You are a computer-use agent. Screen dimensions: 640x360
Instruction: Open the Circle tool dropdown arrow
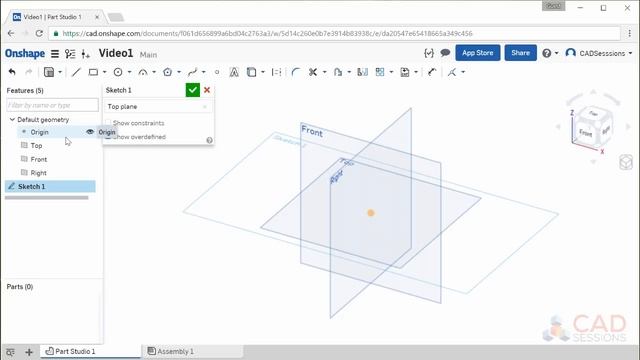click(x=129, y=72)
